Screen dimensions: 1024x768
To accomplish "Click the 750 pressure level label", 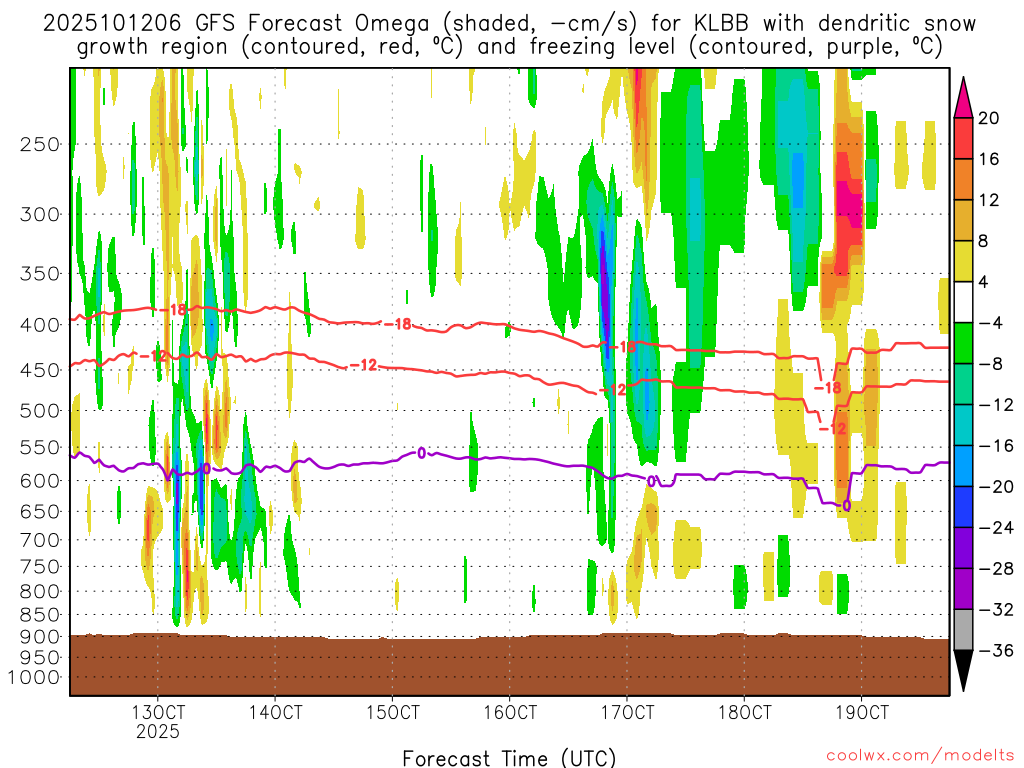I will click(x=40, y=567).
